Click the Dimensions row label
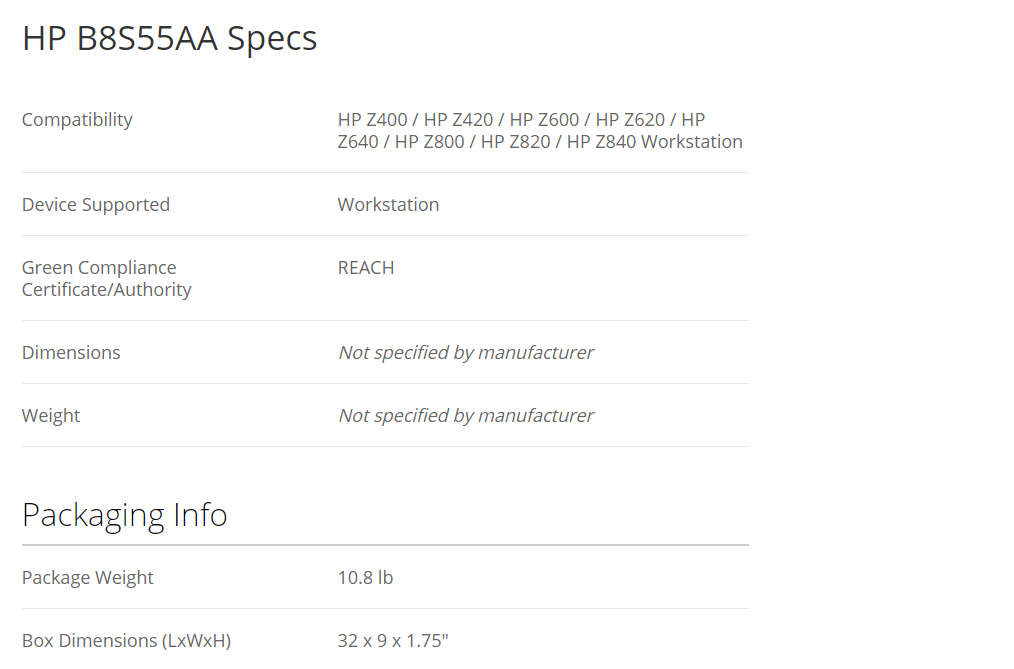 71,353
